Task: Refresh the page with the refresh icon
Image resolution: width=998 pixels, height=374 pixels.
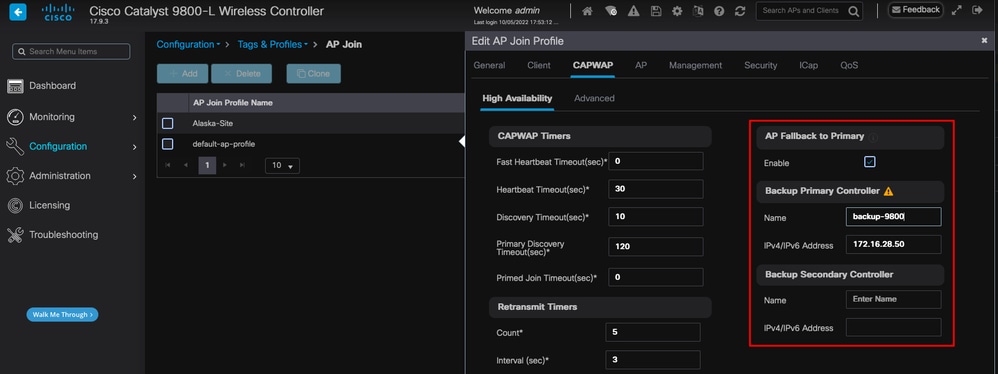Action: (x=740, y=11)
